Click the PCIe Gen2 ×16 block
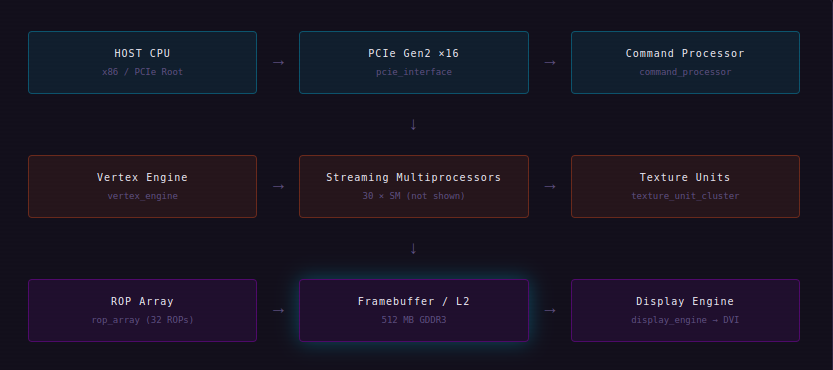The image size is (833, 370). click(414, 62)
